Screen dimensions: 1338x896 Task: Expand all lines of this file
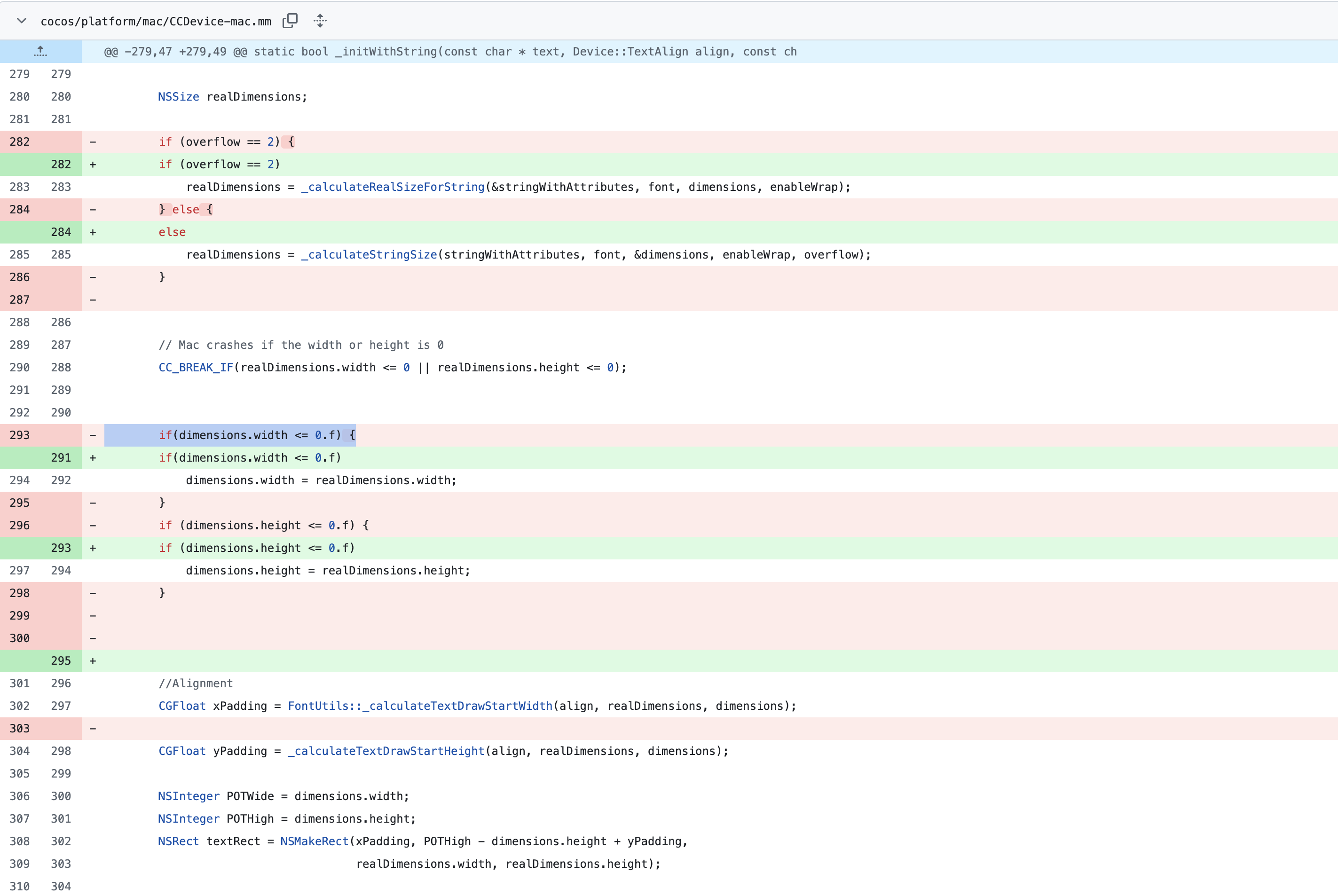(x=320, y=21)
